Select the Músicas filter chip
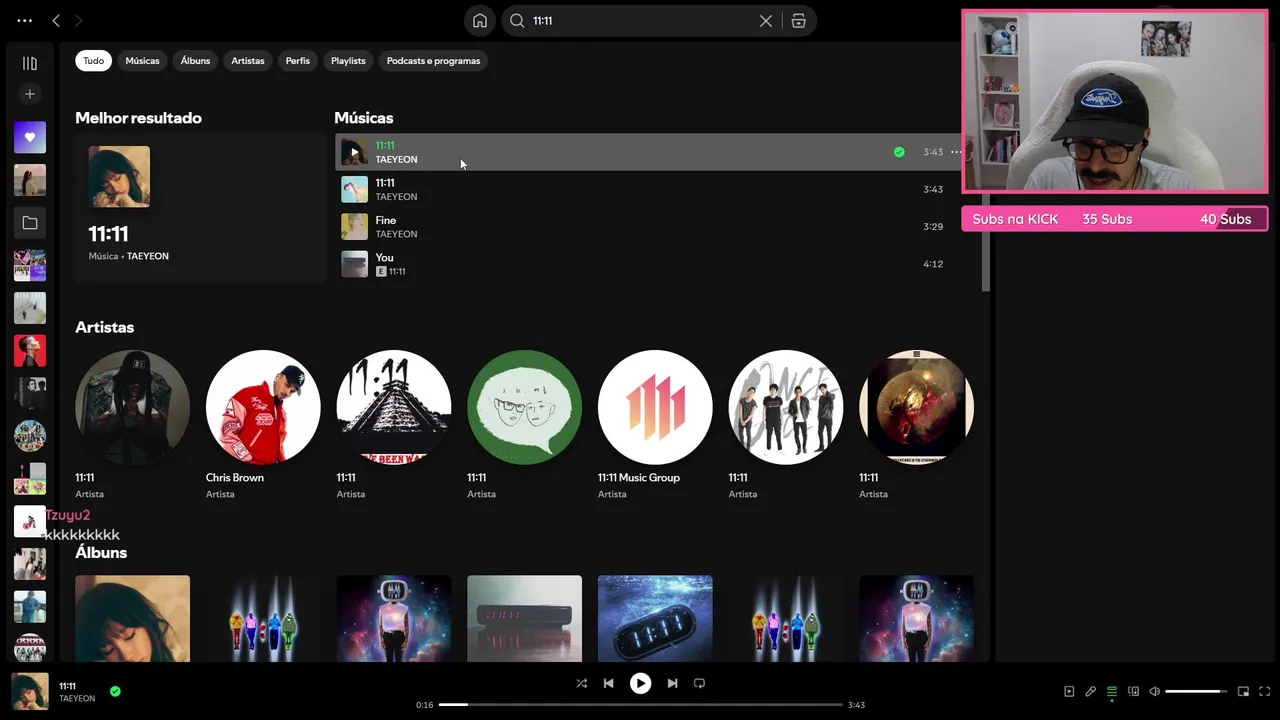1280x720 pixels. 142,61
